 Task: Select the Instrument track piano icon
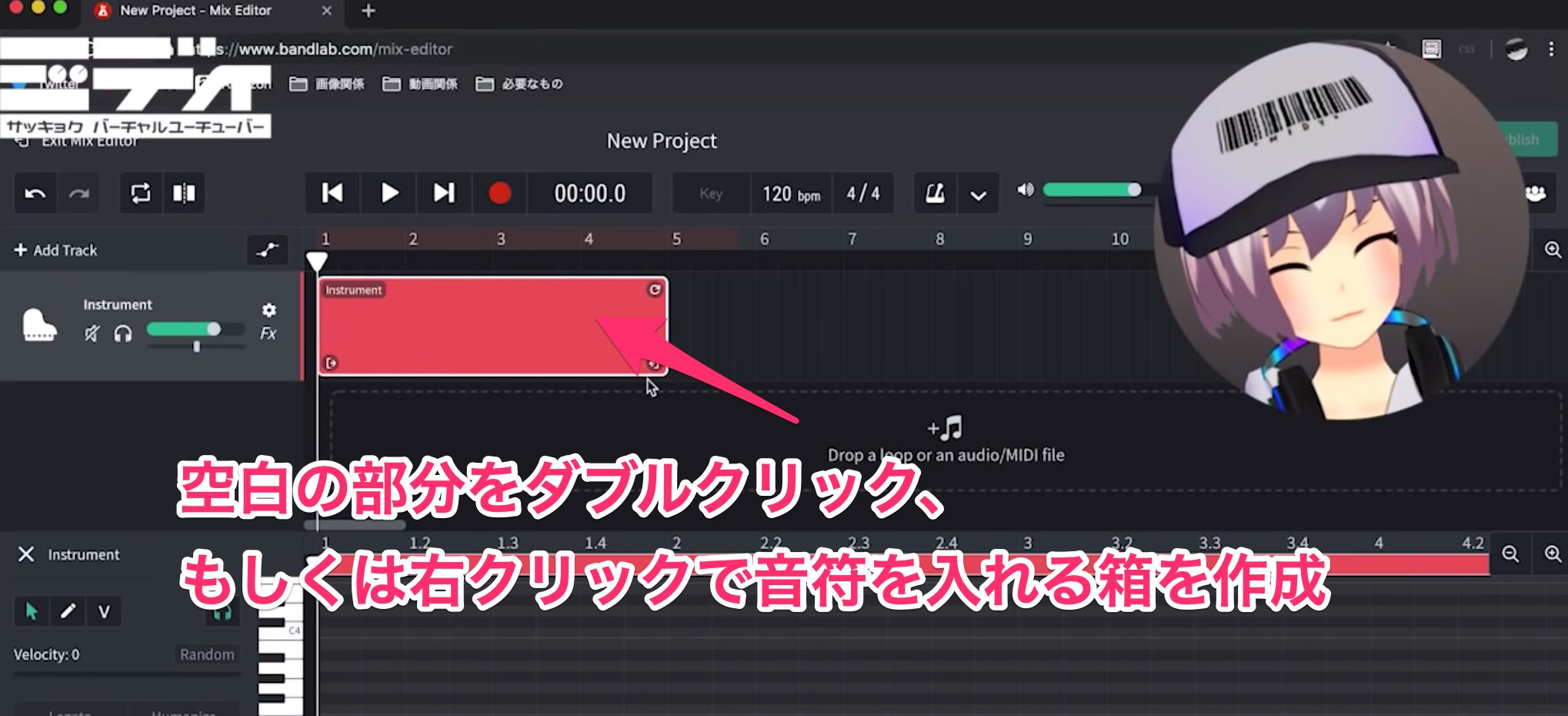pos(39,325)
